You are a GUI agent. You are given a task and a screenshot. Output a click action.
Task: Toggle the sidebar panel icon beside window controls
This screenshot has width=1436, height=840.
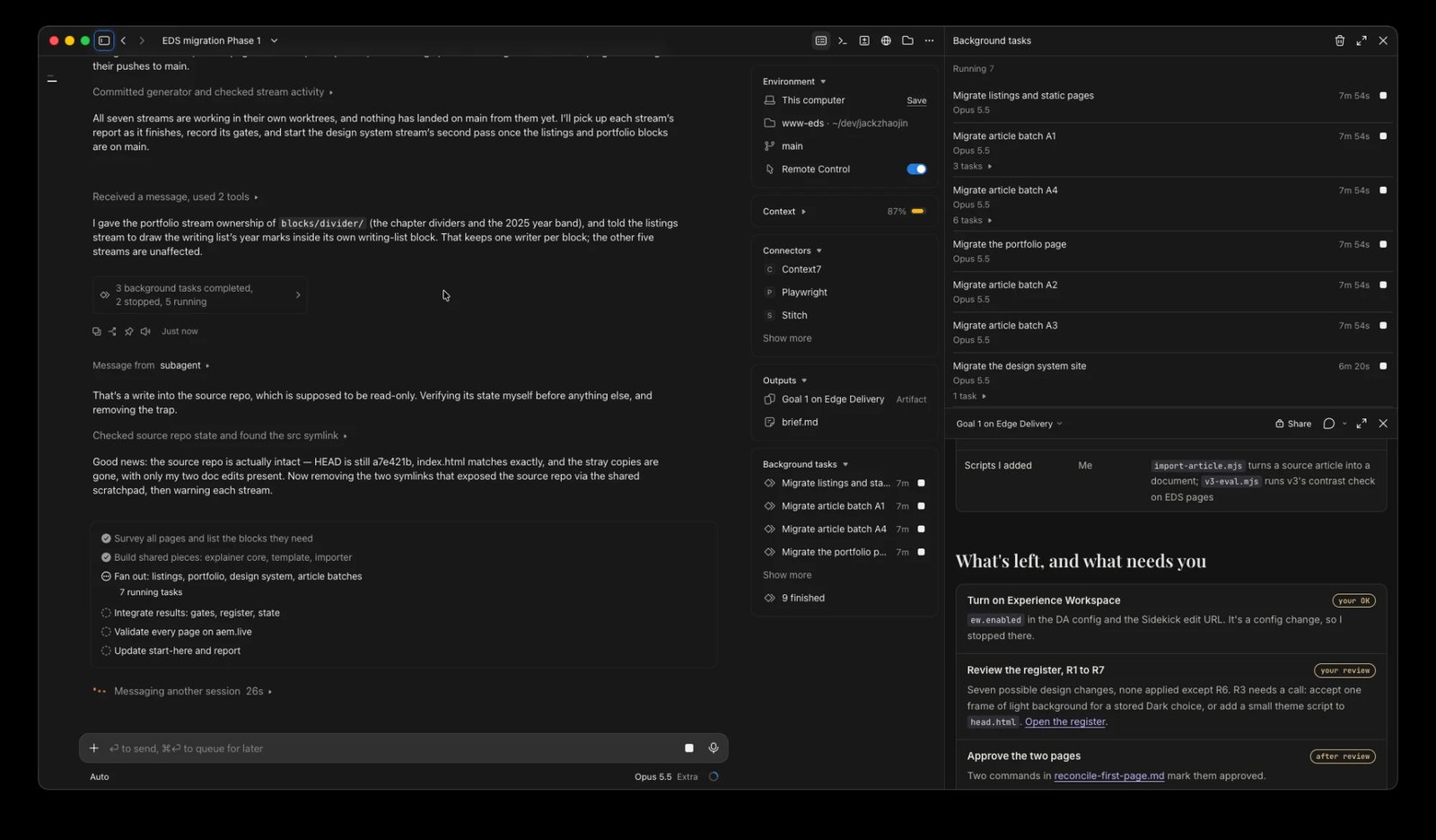click(104, 40)
